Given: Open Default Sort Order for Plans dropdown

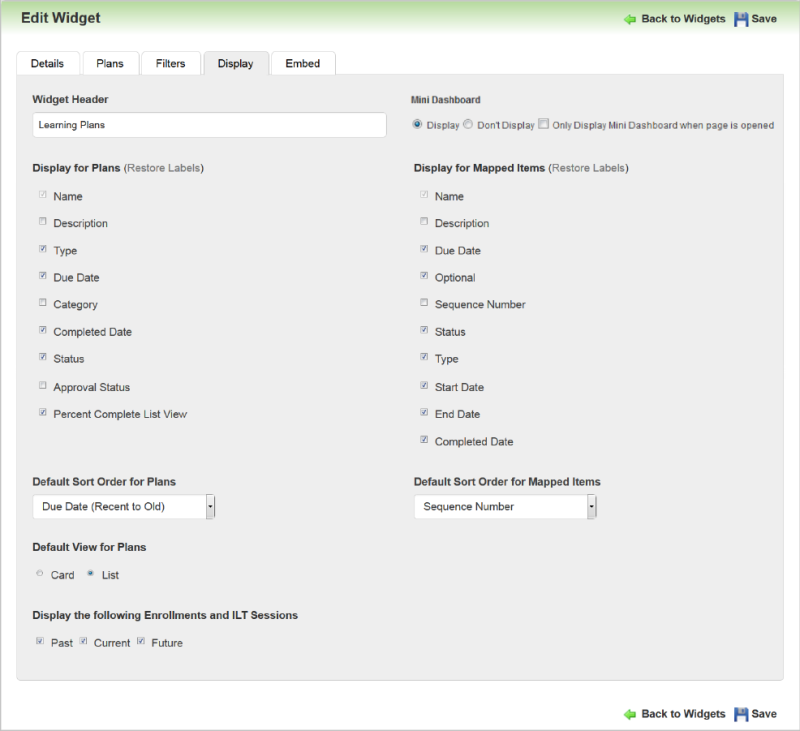Looking at the screenshot, I should [x=123, y=507].
